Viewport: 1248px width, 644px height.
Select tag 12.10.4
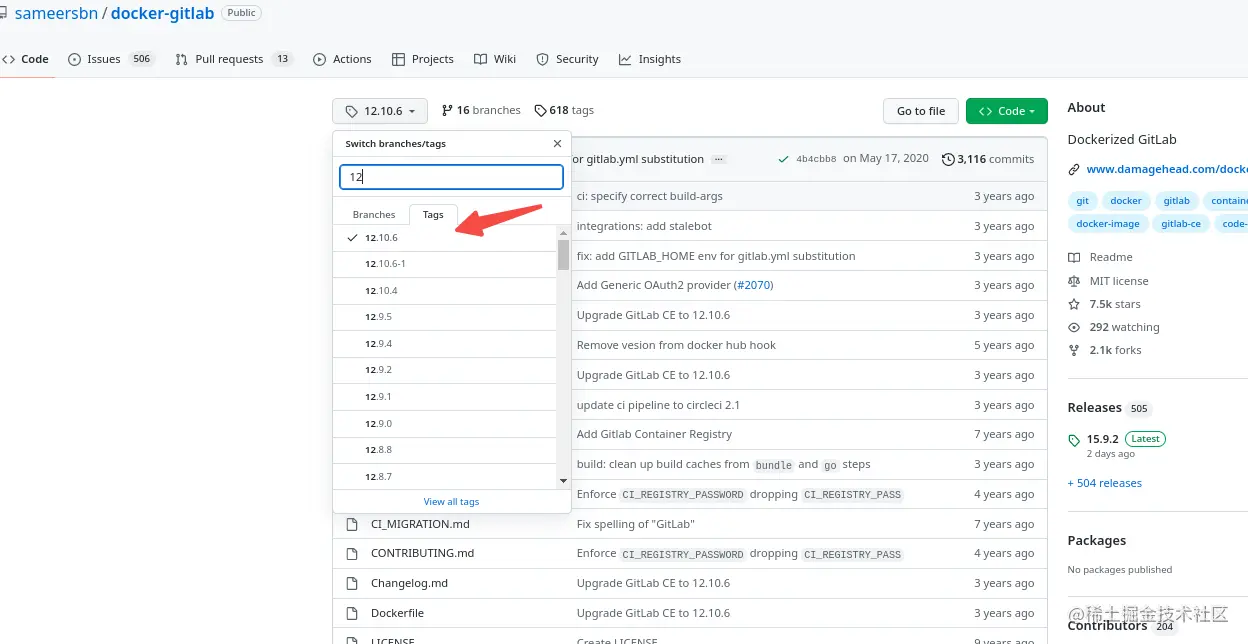coord(446,291)
